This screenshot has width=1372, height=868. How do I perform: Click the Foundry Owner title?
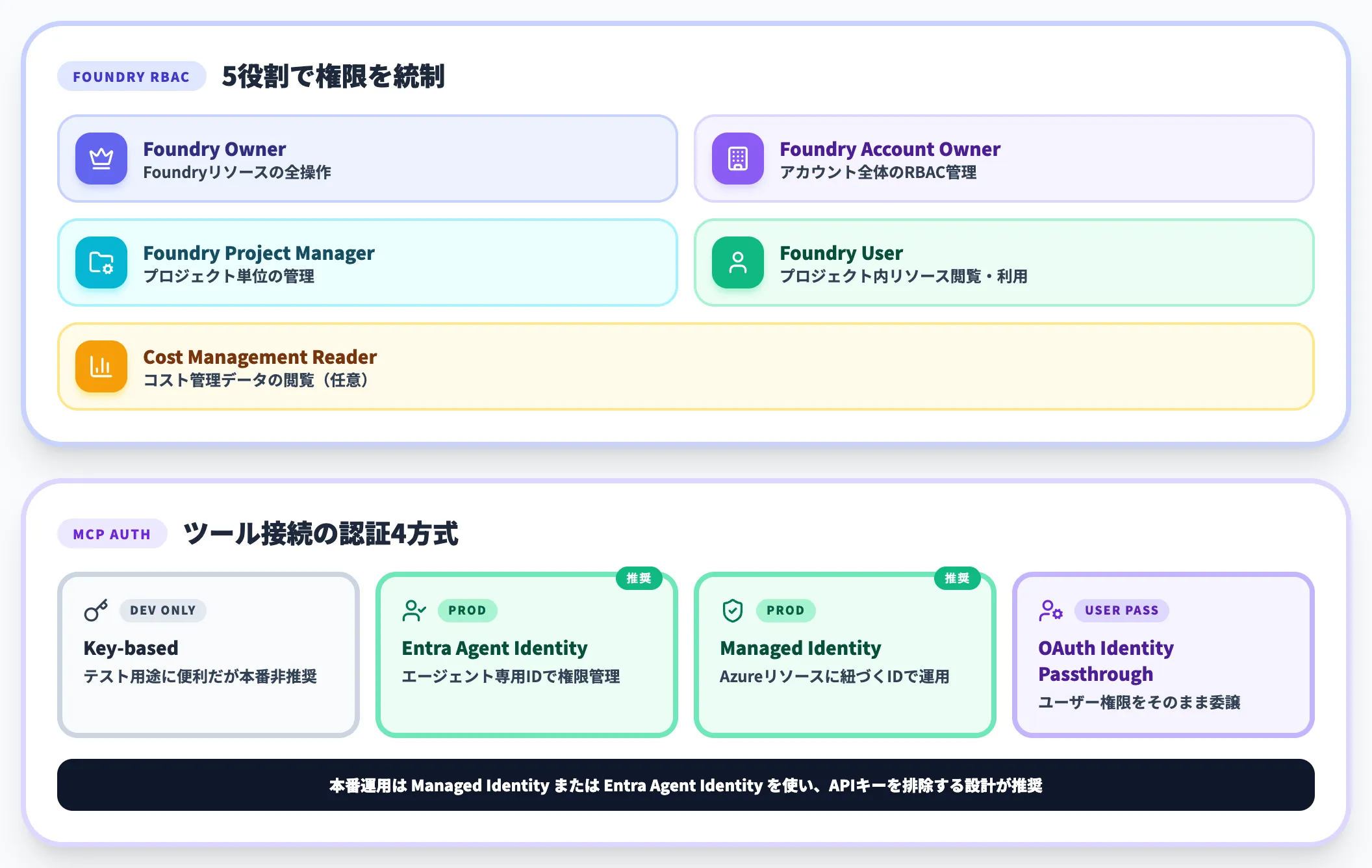point(214,149)
